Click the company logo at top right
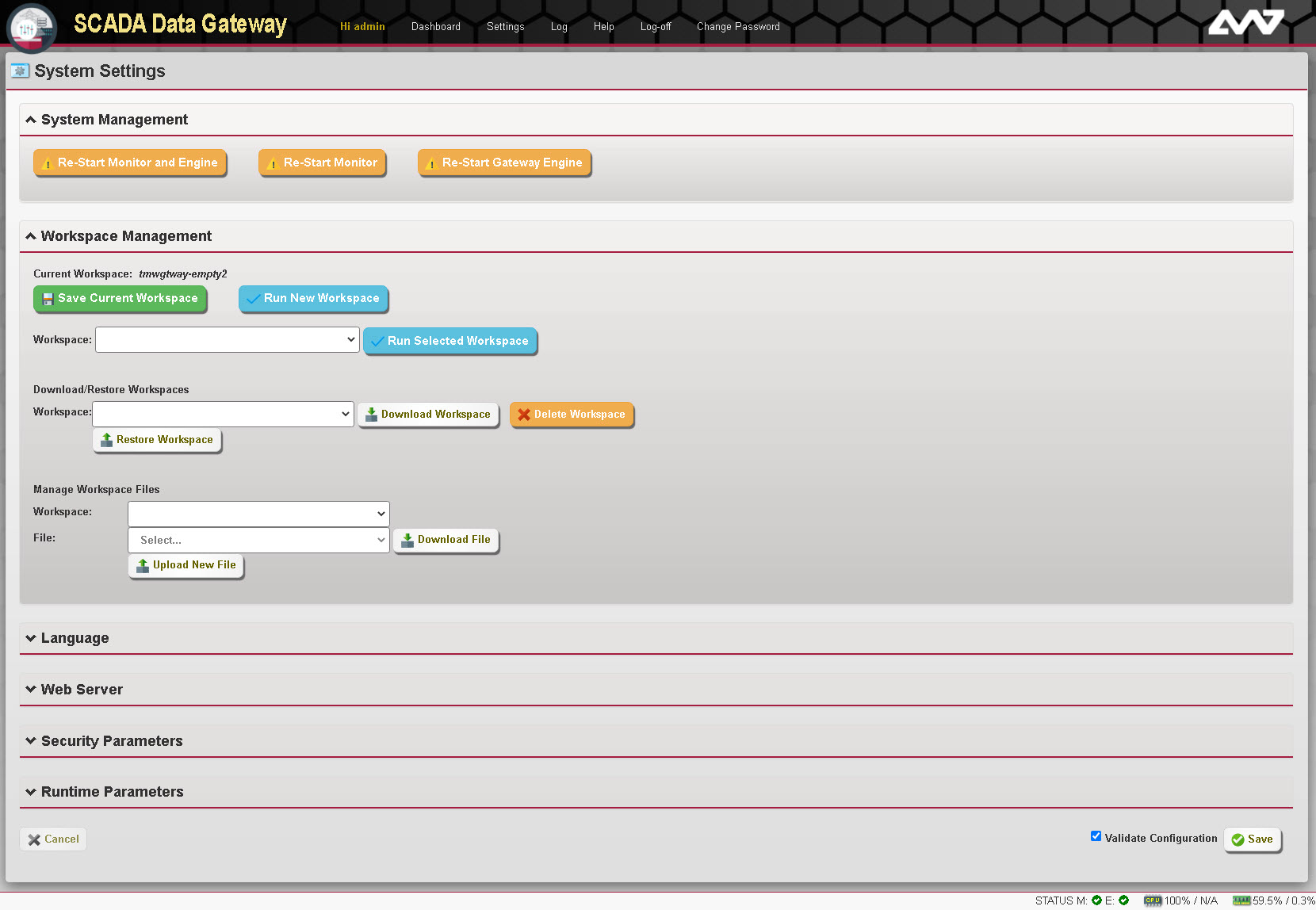Image resolution: width=1316 pixels, height=910 pixels. pos(1245,22)
